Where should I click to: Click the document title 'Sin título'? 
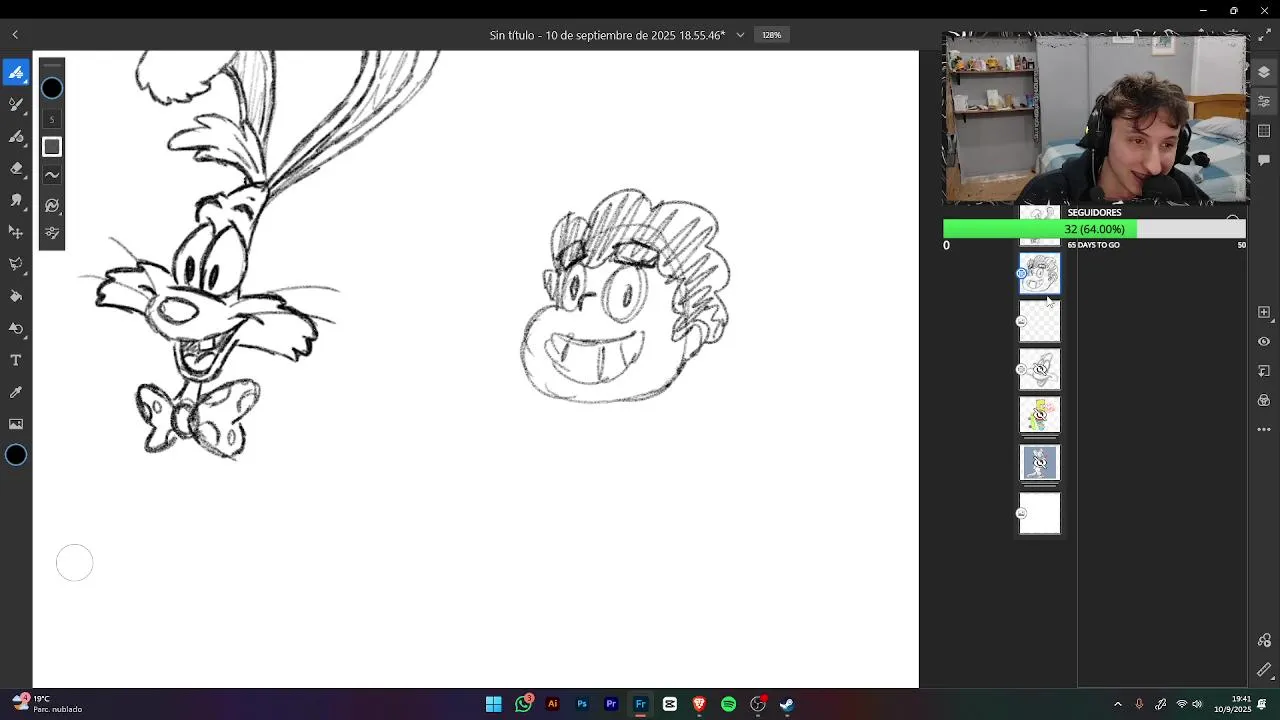click(x=511, y=35)
